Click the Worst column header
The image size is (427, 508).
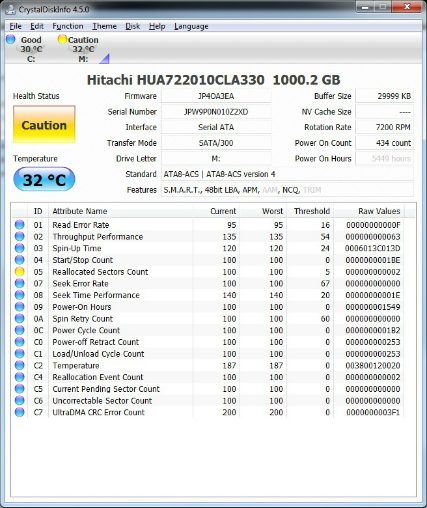pyautogui.click(x=263, y=211)
